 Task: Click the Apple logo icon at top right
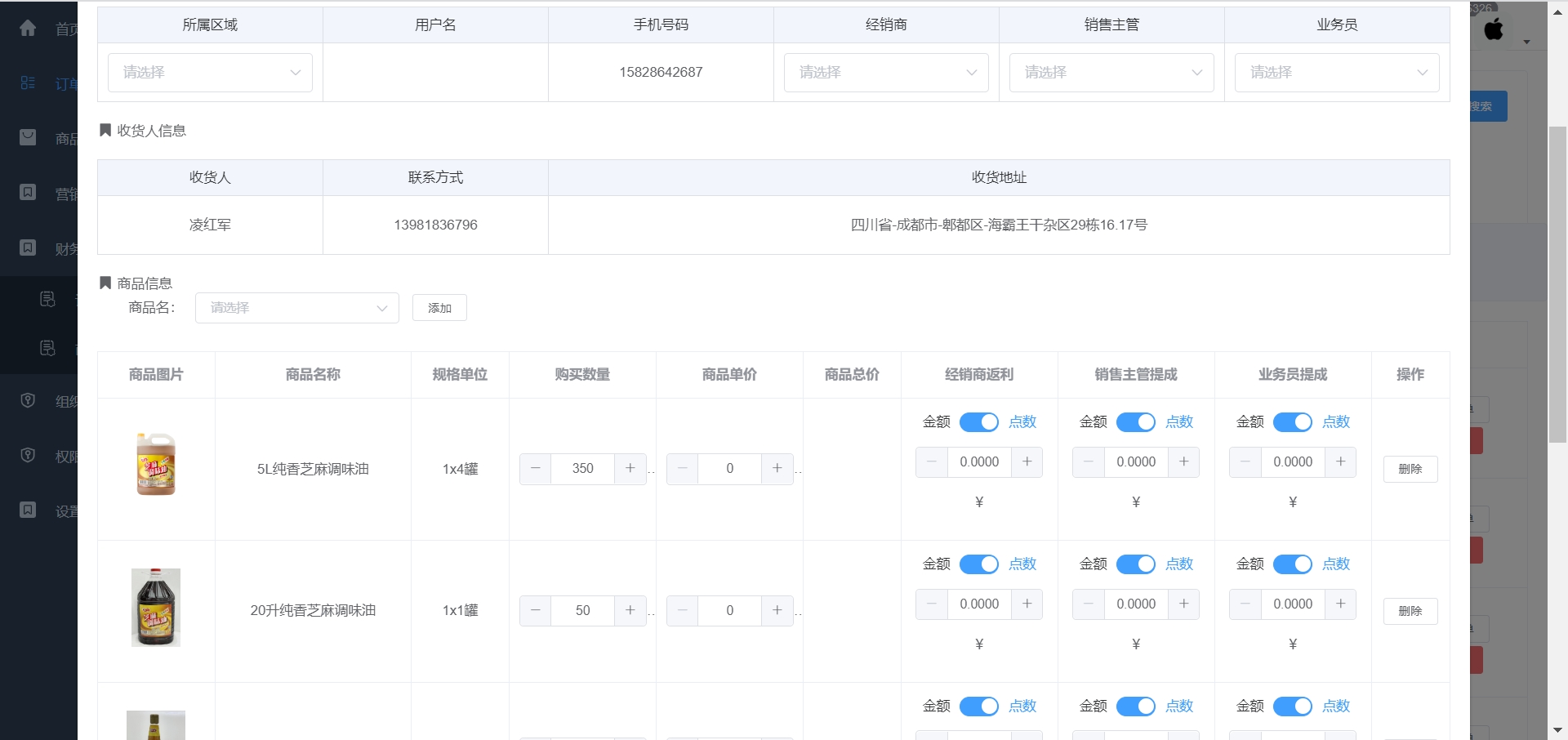pyautogui.click(x=1494, y=29)
